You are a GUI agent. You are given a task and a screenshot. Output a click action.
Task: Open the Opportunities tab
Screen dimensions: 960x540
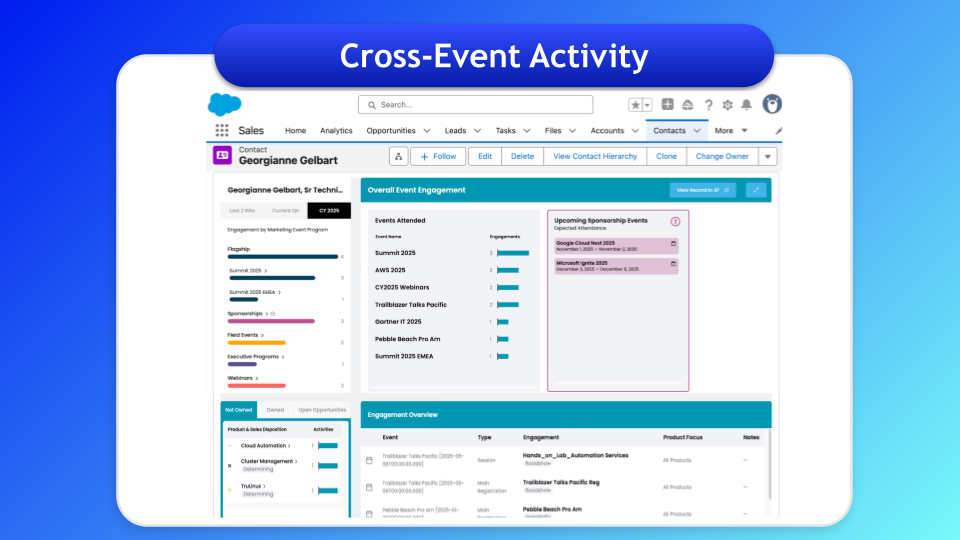pyautogui.click(x=391, y=130)
